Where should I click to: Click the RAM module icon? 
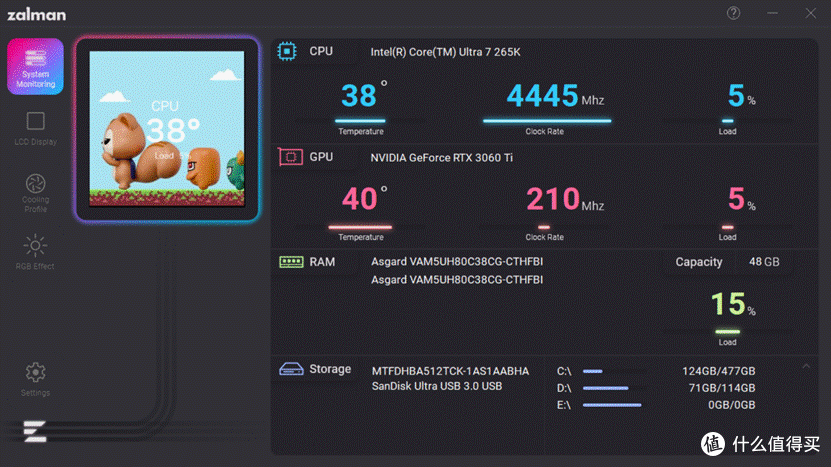click(291, 262)
